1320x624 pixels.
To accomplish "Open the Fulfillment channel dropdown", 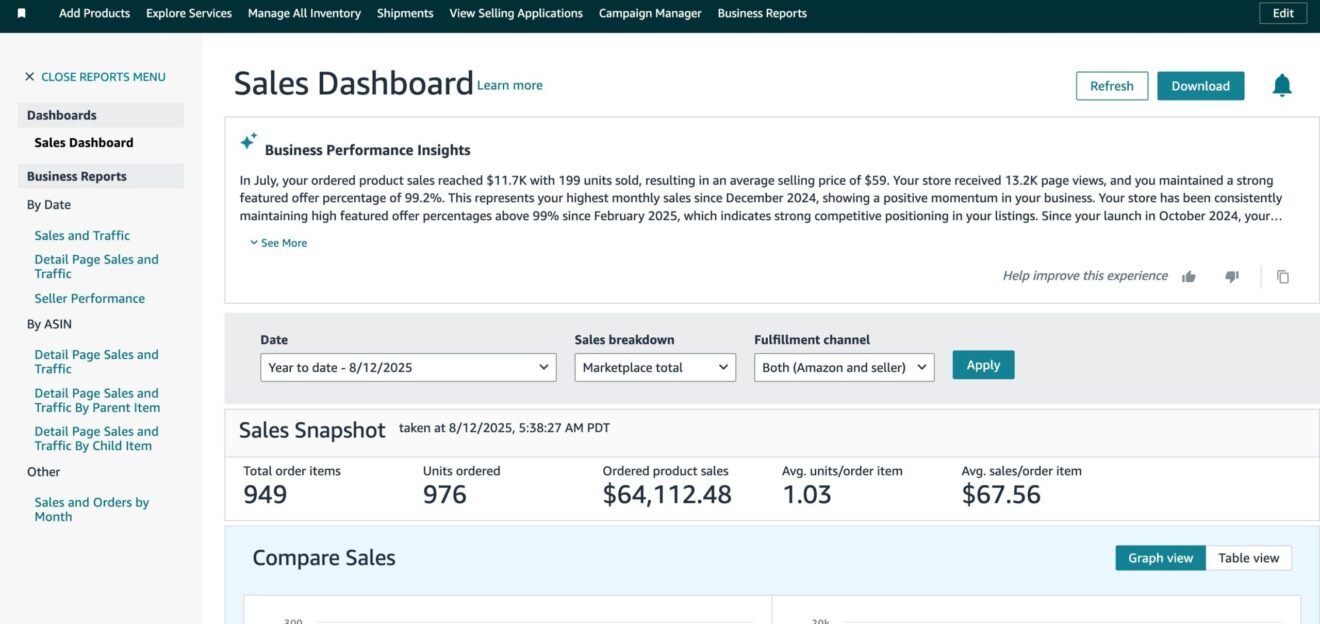I will (x=843, y=367).
